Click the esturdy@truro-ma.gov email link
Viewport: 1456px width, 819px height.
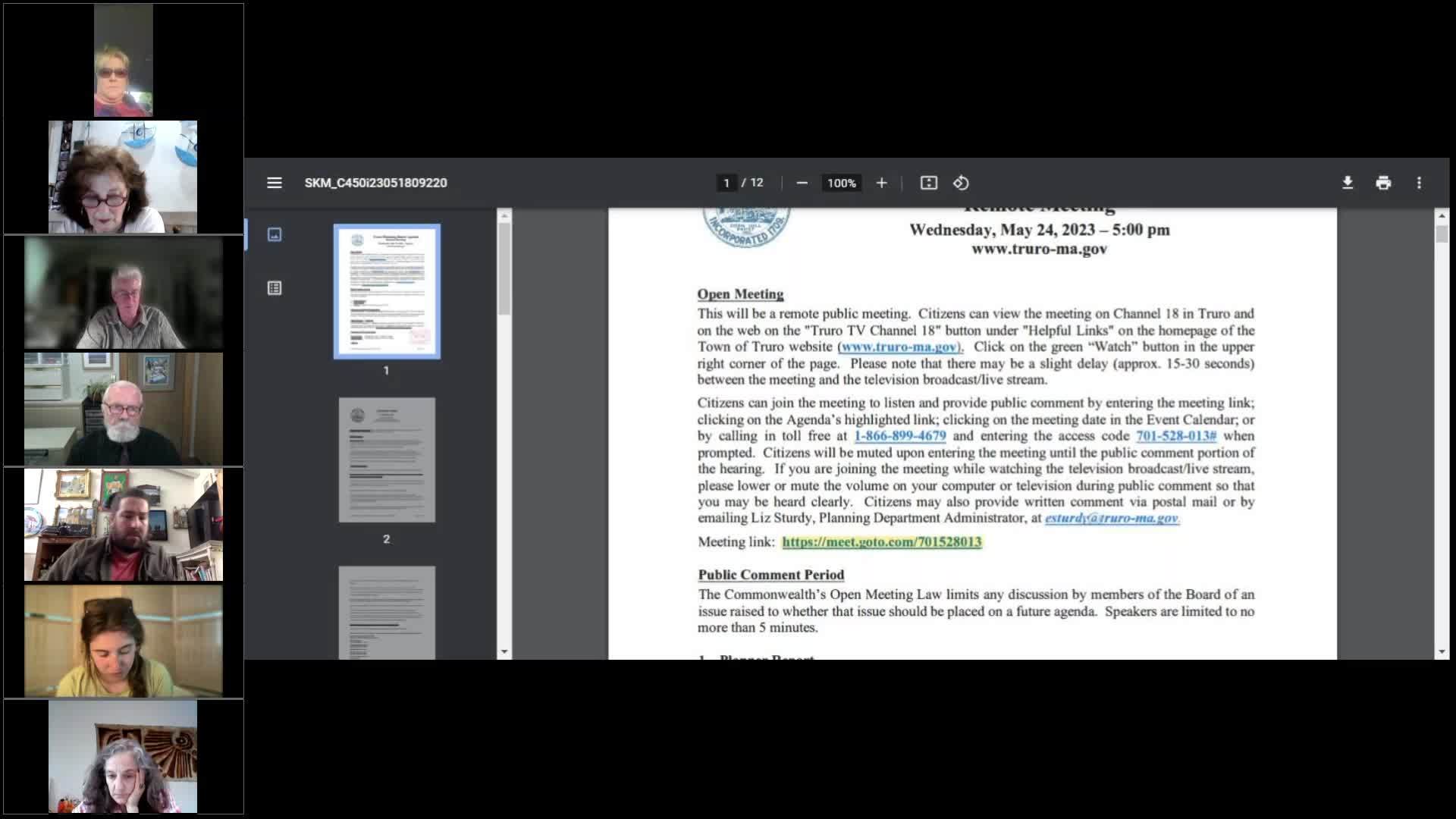pyautogui.click(x=1111, y=518)
